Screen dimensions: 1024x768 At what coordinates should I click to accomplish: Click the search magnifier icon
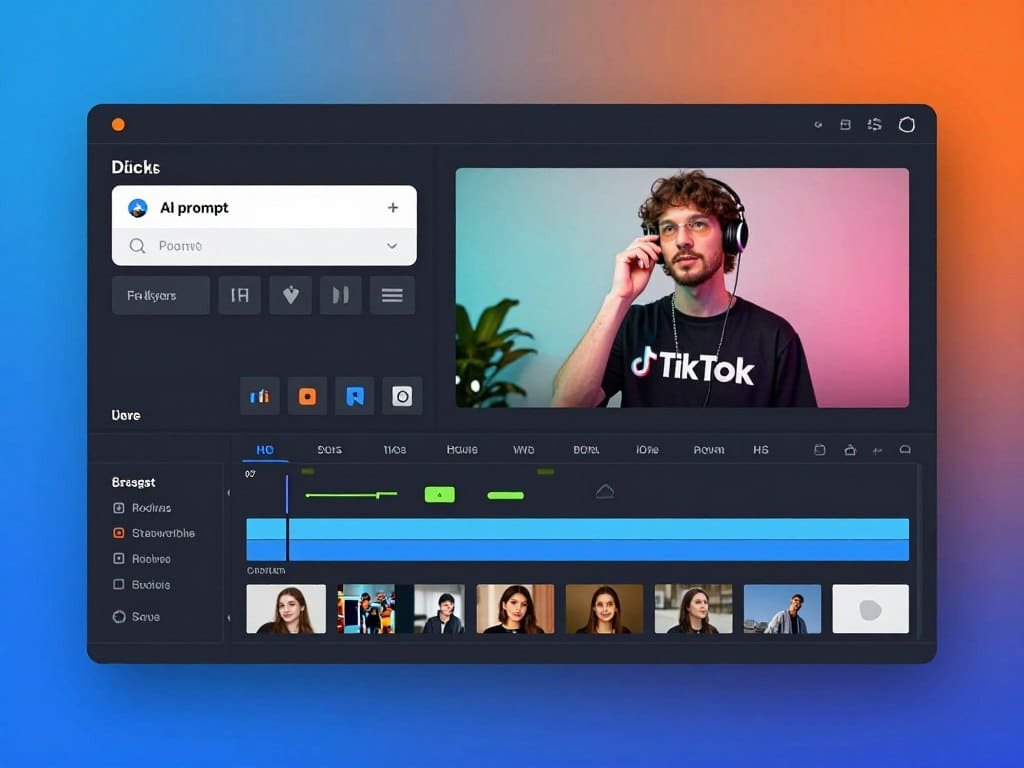click(x=137, y=246)
